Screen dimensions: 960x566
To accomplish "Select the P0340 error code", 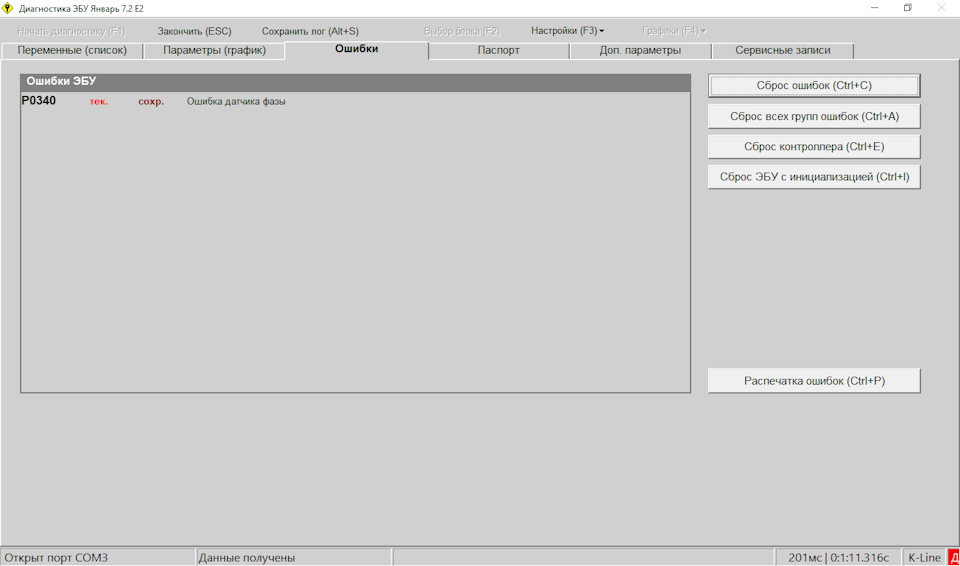I will click(x=39, y=101).
